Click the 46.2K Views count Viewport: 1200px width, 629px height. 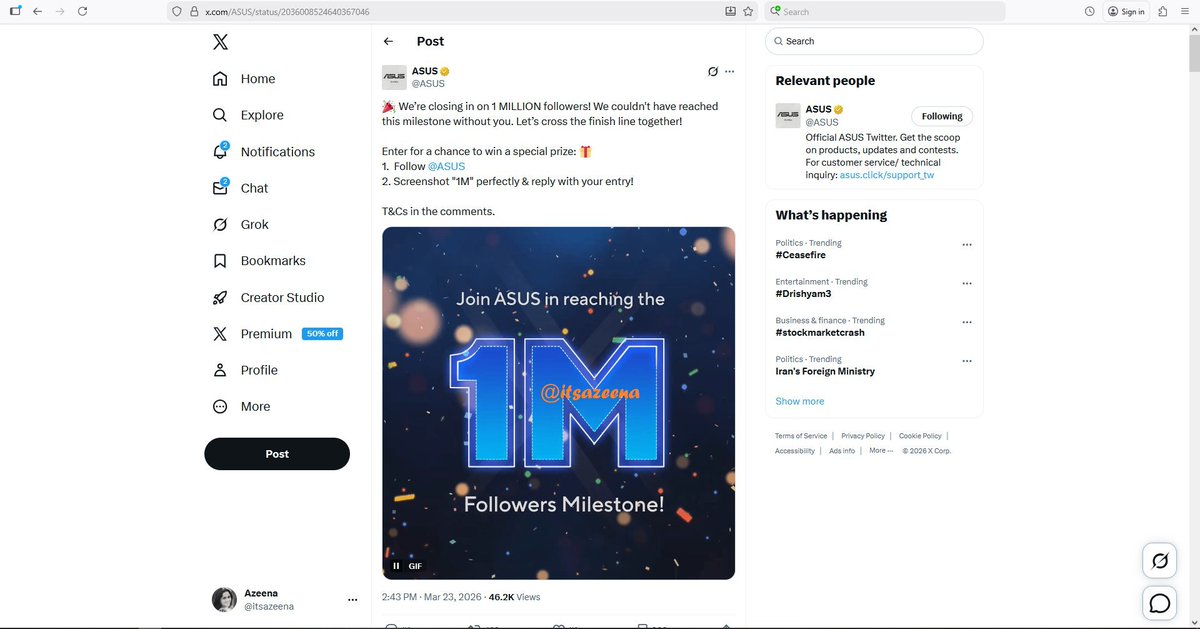(x=513, y=597)
